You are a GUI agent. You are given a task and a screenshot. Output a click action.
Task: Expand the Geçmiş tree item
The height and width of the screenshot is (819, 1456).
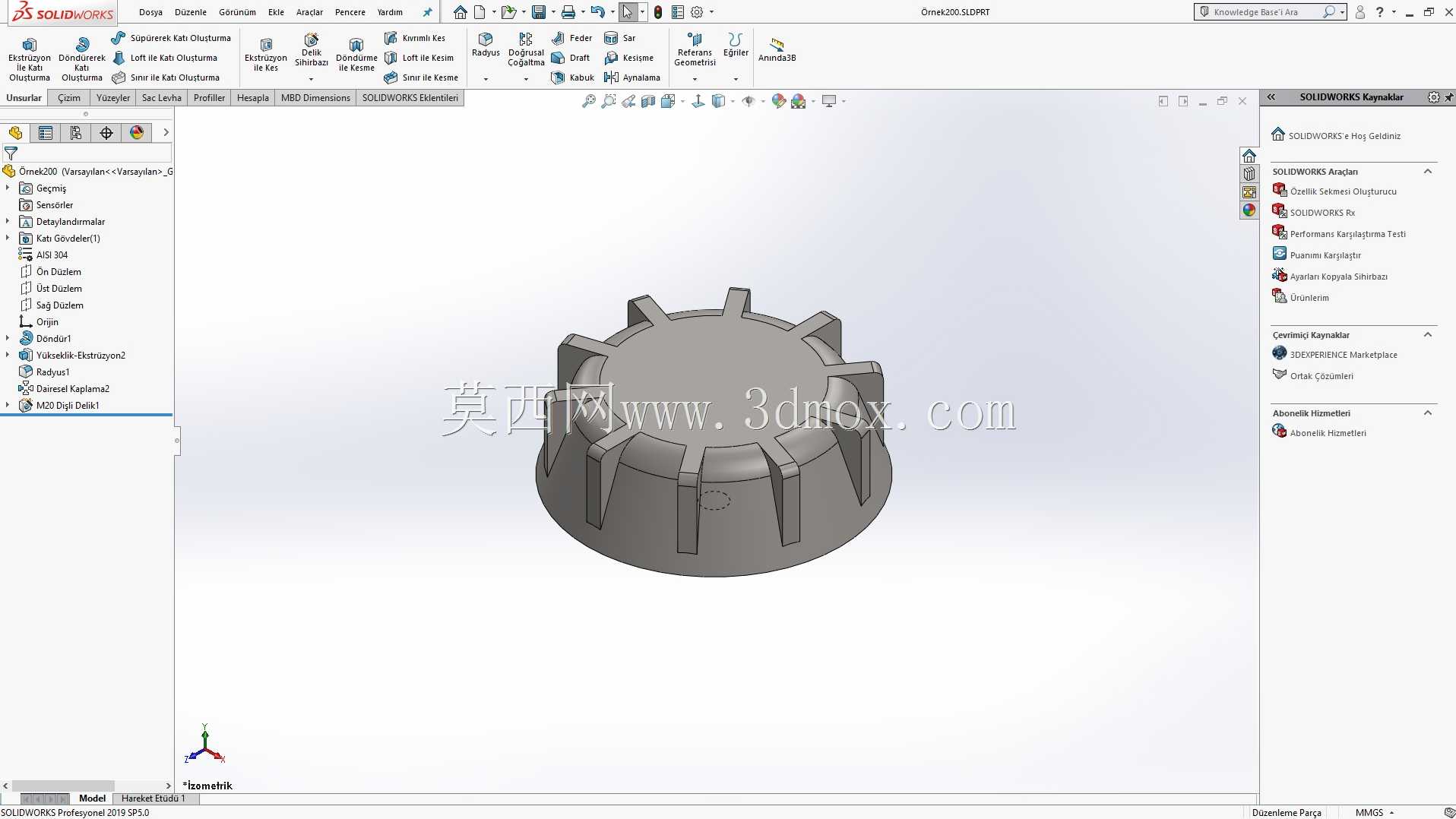tap(8, 188)
